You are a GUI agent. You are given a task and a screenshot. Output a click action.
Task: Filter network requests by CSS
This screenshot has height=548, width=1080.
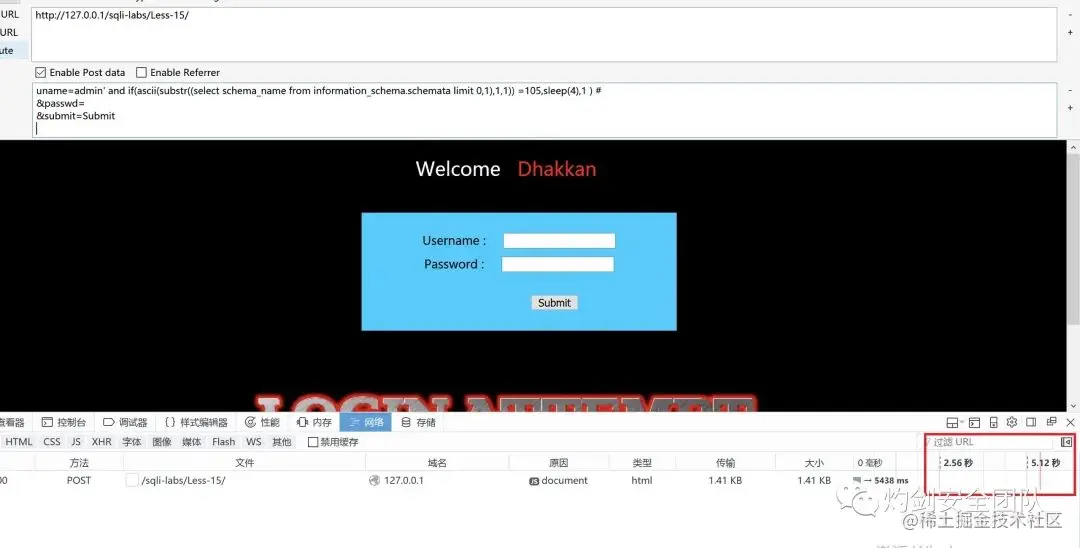click(x=52, y=442)
